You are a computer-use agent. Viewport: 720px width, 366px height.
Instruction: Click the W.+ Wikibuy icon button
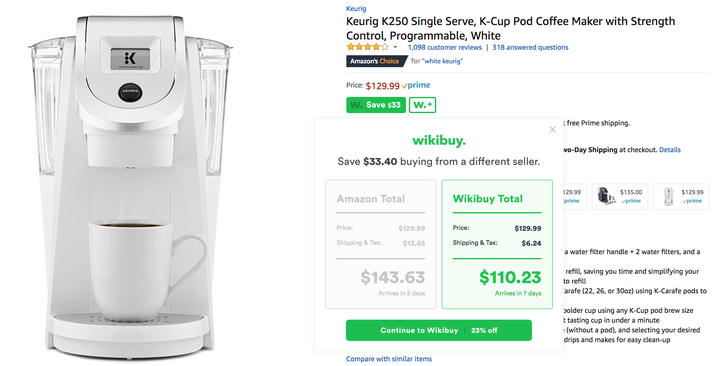422,105
